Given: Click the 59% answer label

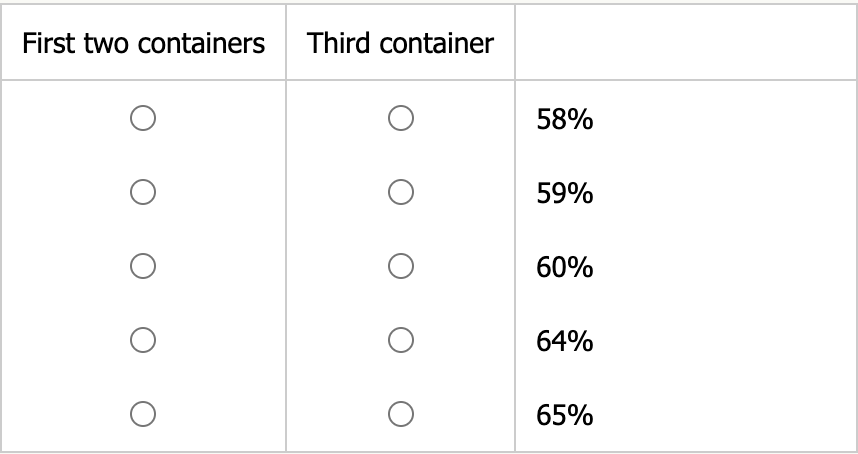Looking at the screenshot, I should 565,193.
